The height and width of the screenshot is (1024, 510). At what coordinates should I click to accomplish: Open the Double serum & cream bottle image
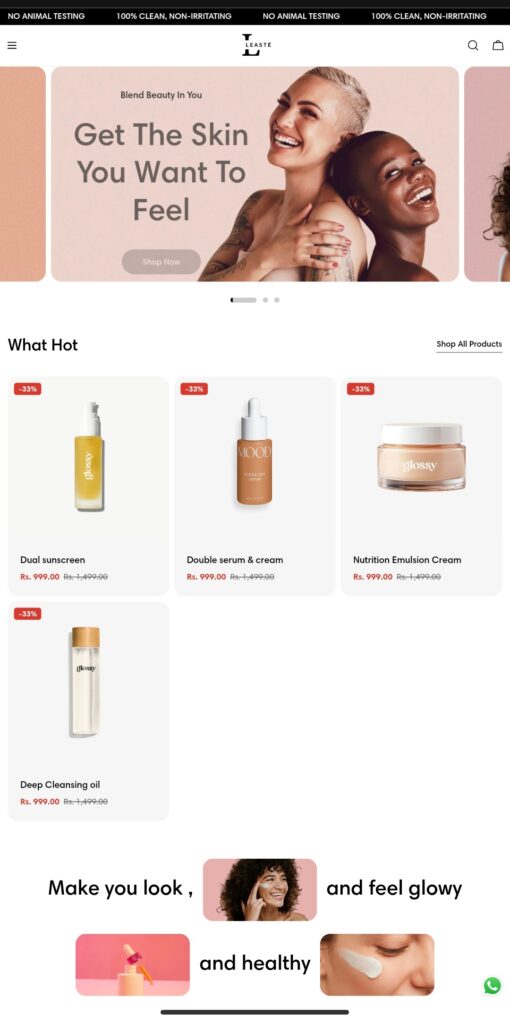point(254,451)
